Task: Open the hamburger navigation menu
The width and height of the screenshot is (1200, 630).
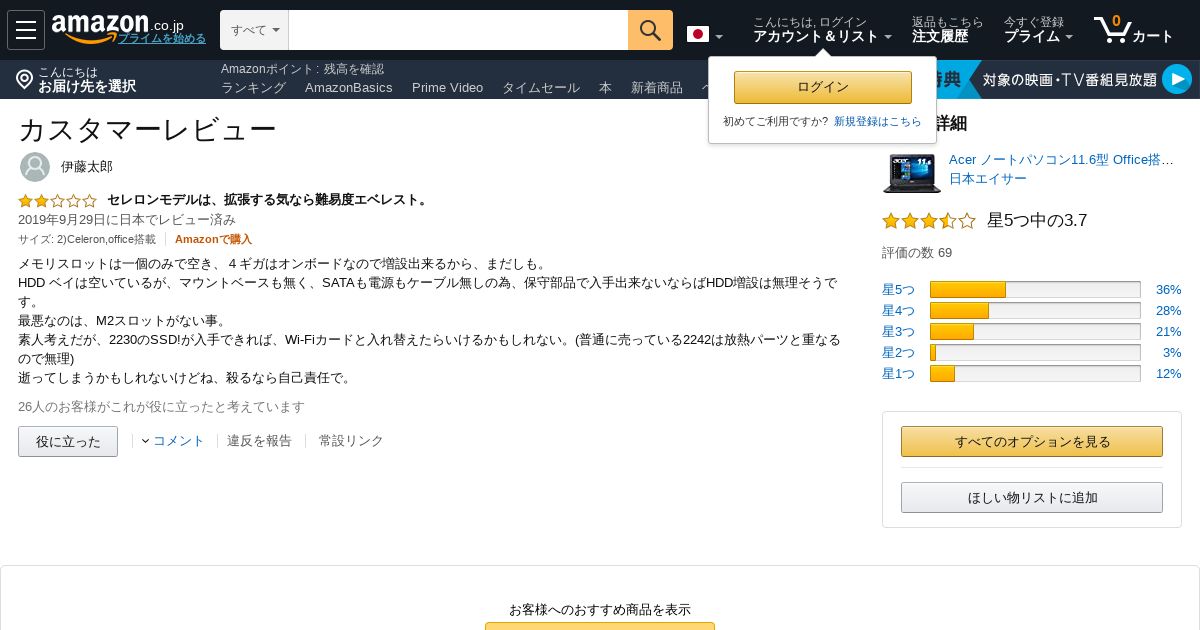Action: [26, 30]
